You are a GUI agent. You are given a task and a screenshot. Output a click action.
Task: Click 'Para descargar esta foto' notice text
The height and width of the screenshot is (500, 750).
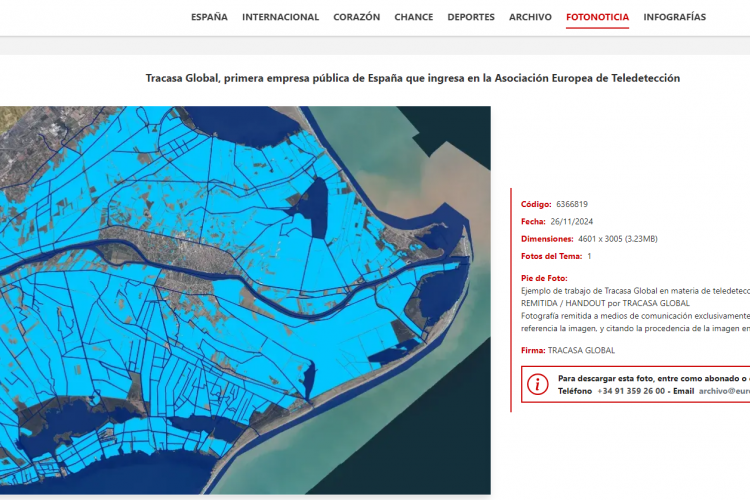coord(653,378)
